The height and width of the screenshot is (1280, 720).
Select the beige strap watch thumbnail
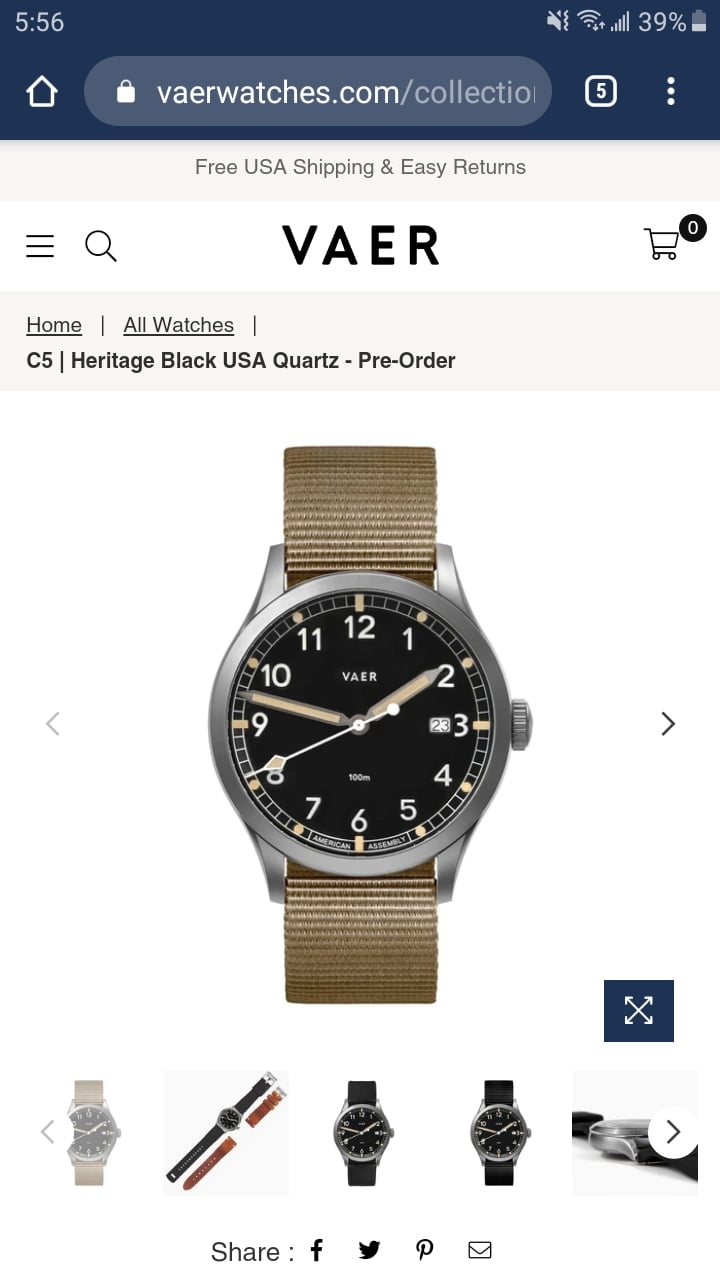(x=90, y=1132)
